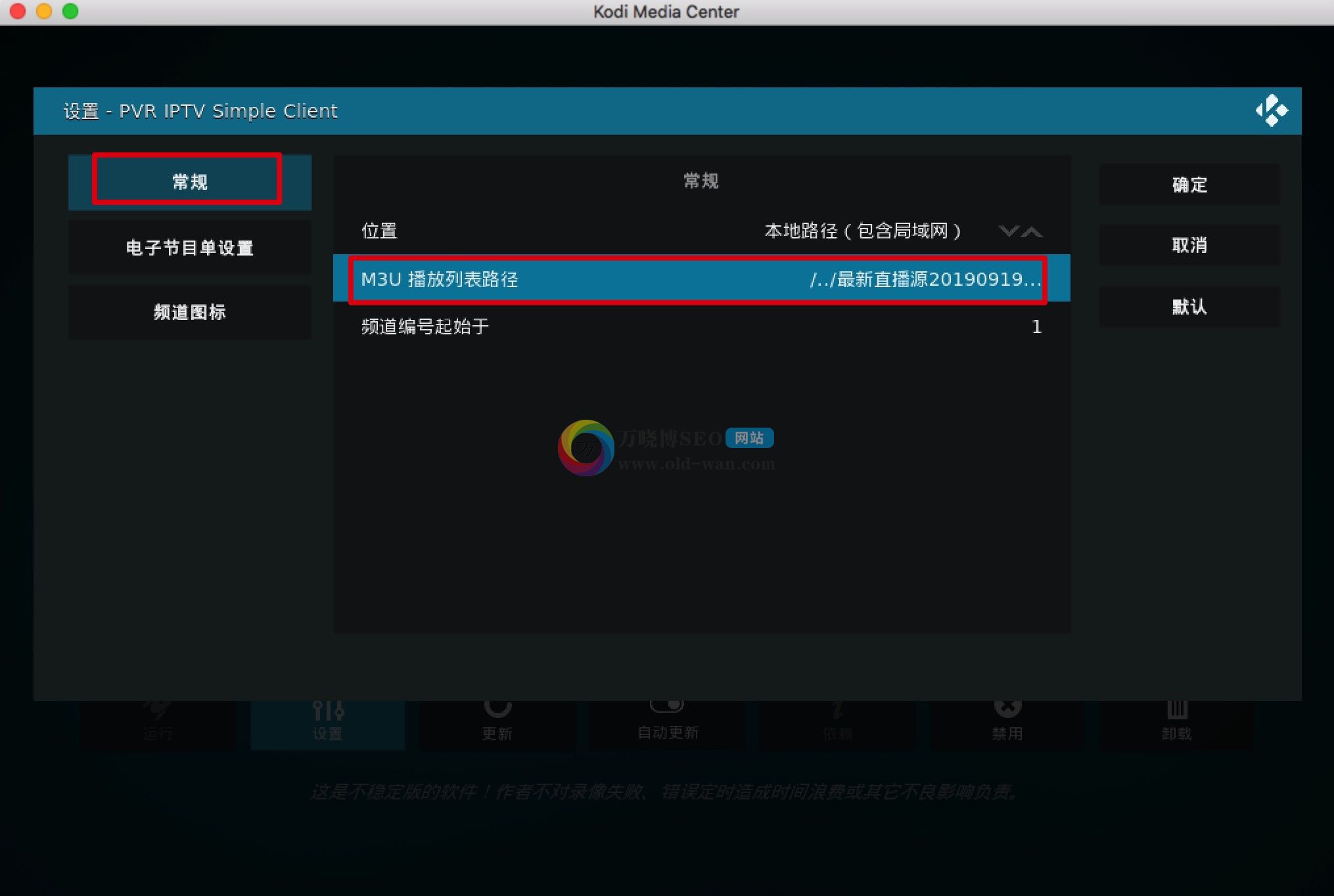Viewport: 1334px width, 896px height.
Task: Click the 默认 button to reset settings
Action: click(1189, 306)
